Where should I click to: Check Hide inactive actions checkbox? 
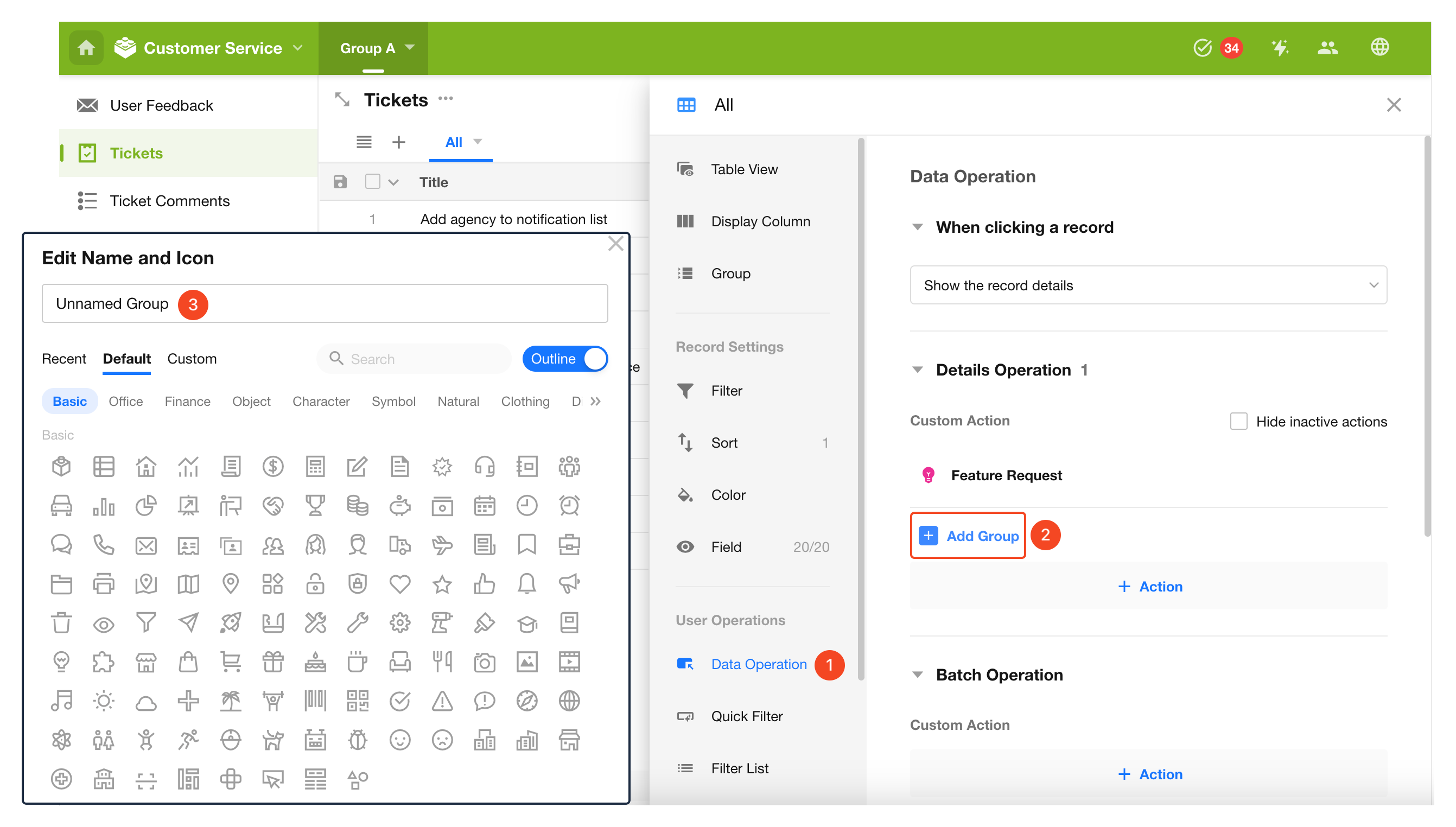(x=1238, y=422)
